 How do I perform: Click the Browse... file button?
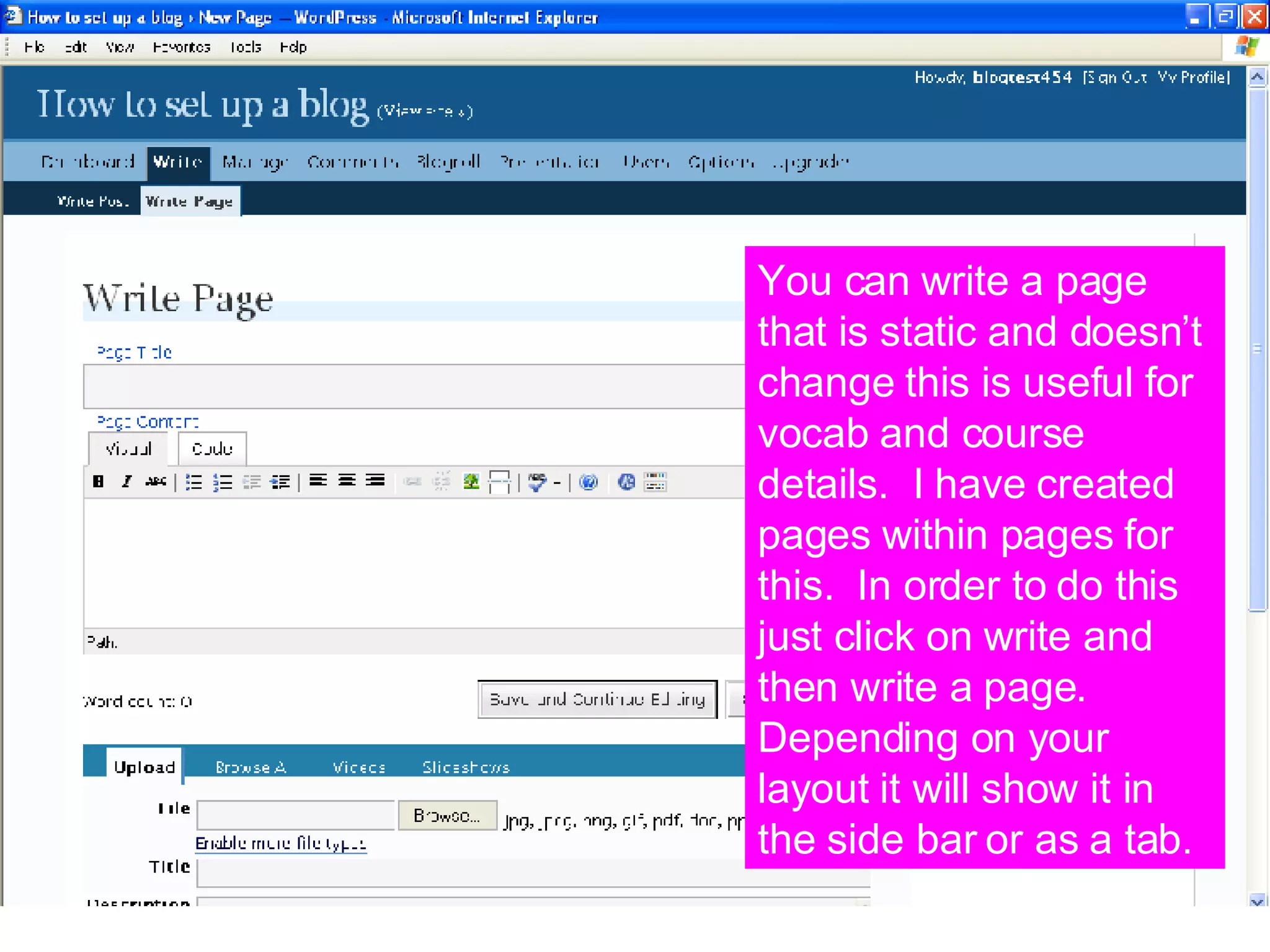[x=447, y=816]
